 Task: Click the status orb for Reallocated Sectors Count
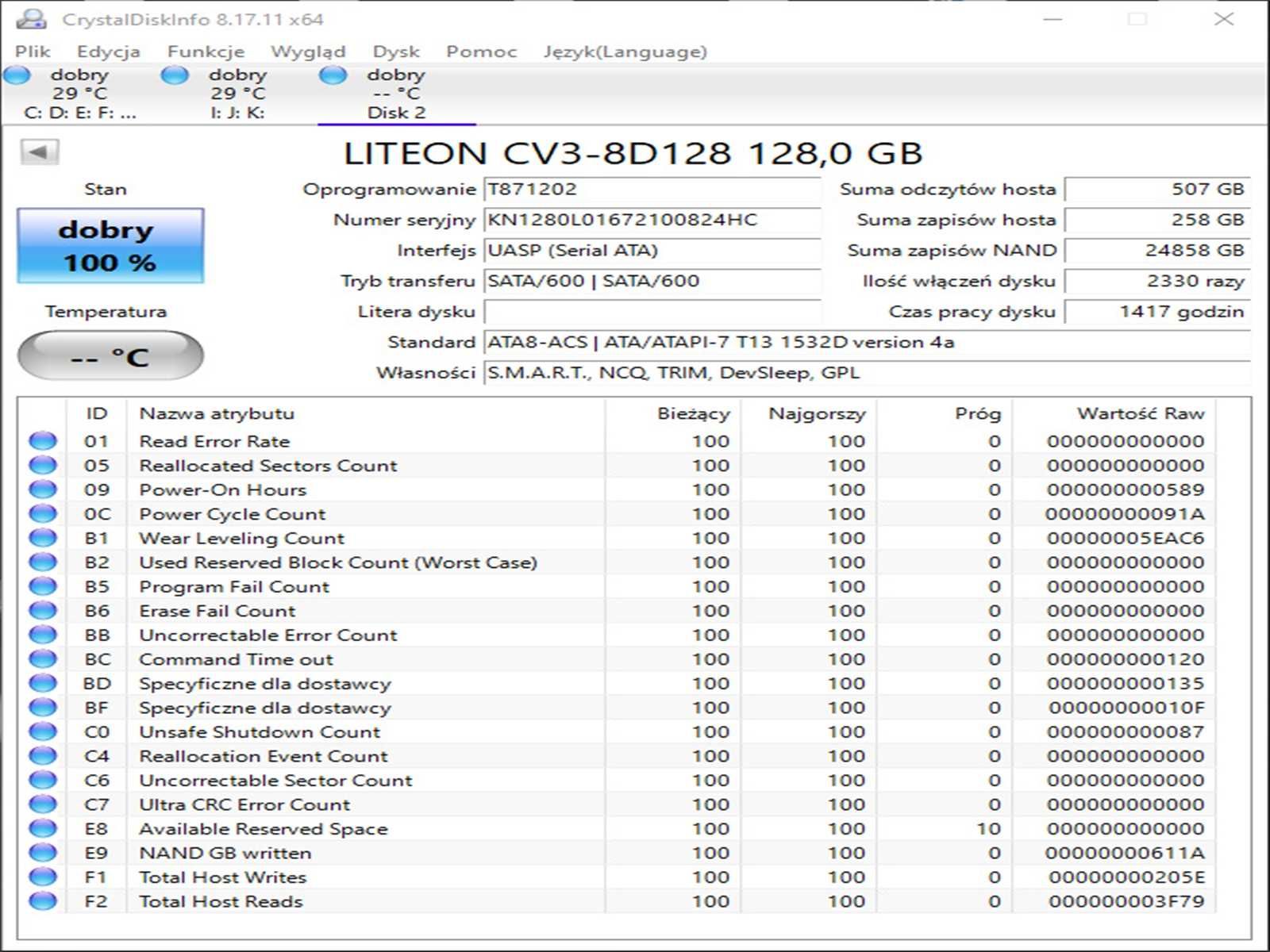click(x=43, y=465)
